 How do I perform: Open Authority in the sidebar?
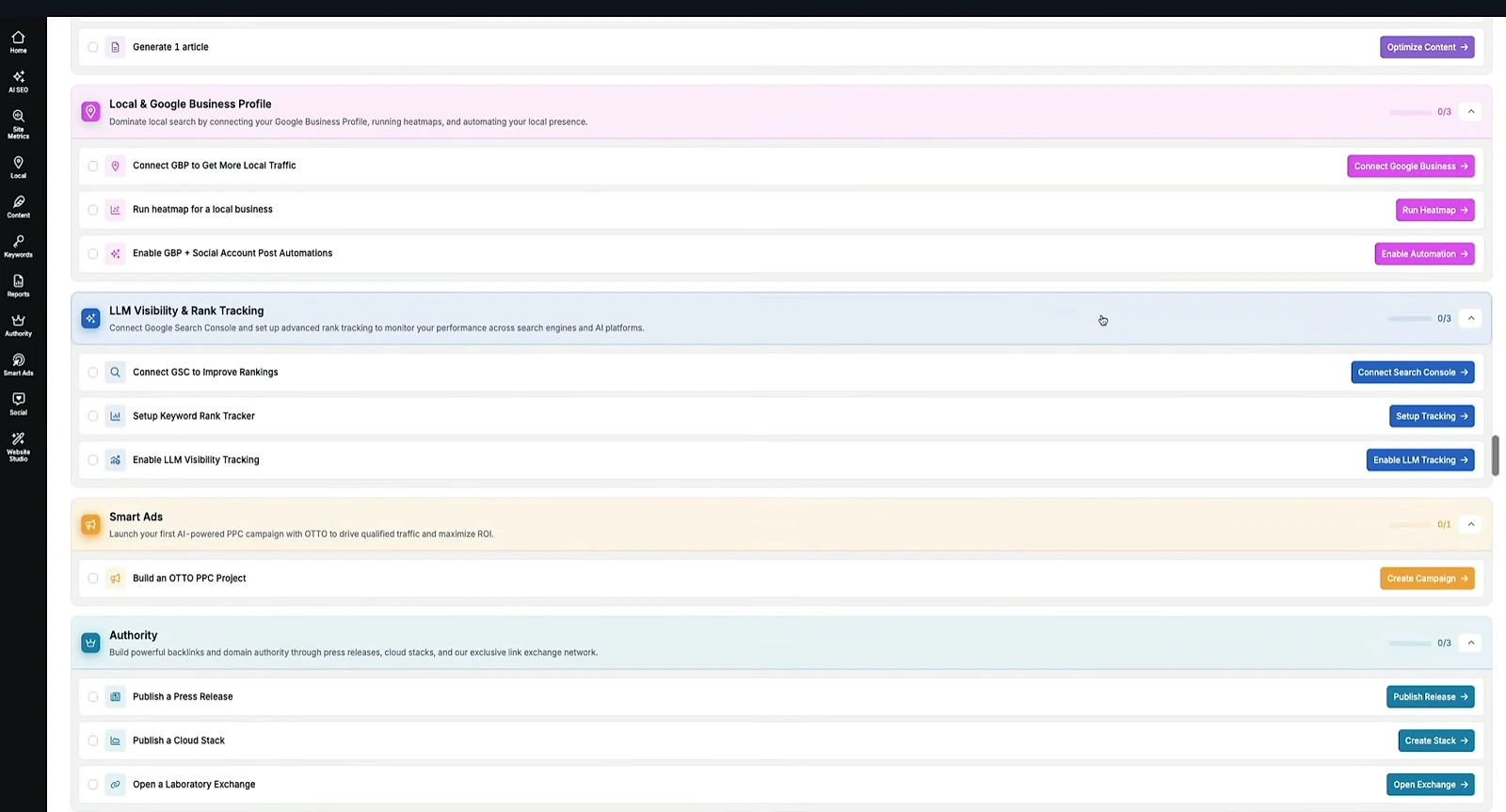point(18,326)
